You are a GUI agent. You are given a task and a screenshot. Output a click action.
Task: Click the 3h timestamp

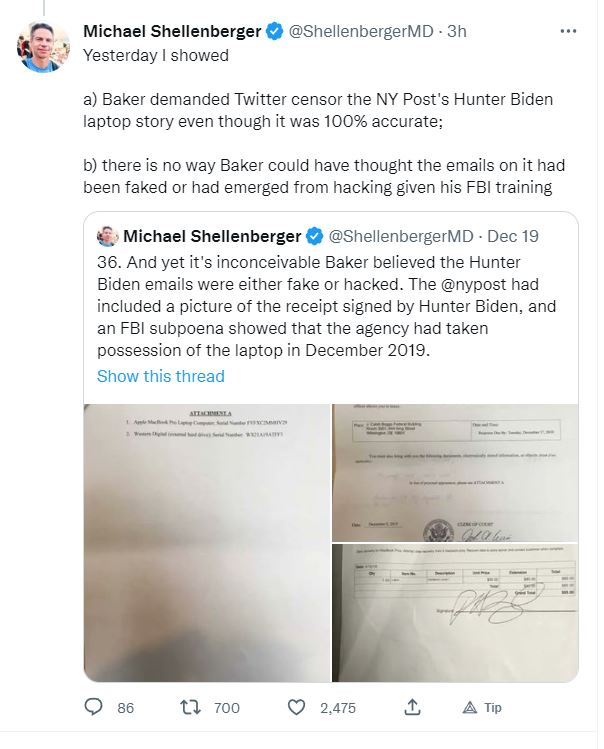(x=456, y=32)
